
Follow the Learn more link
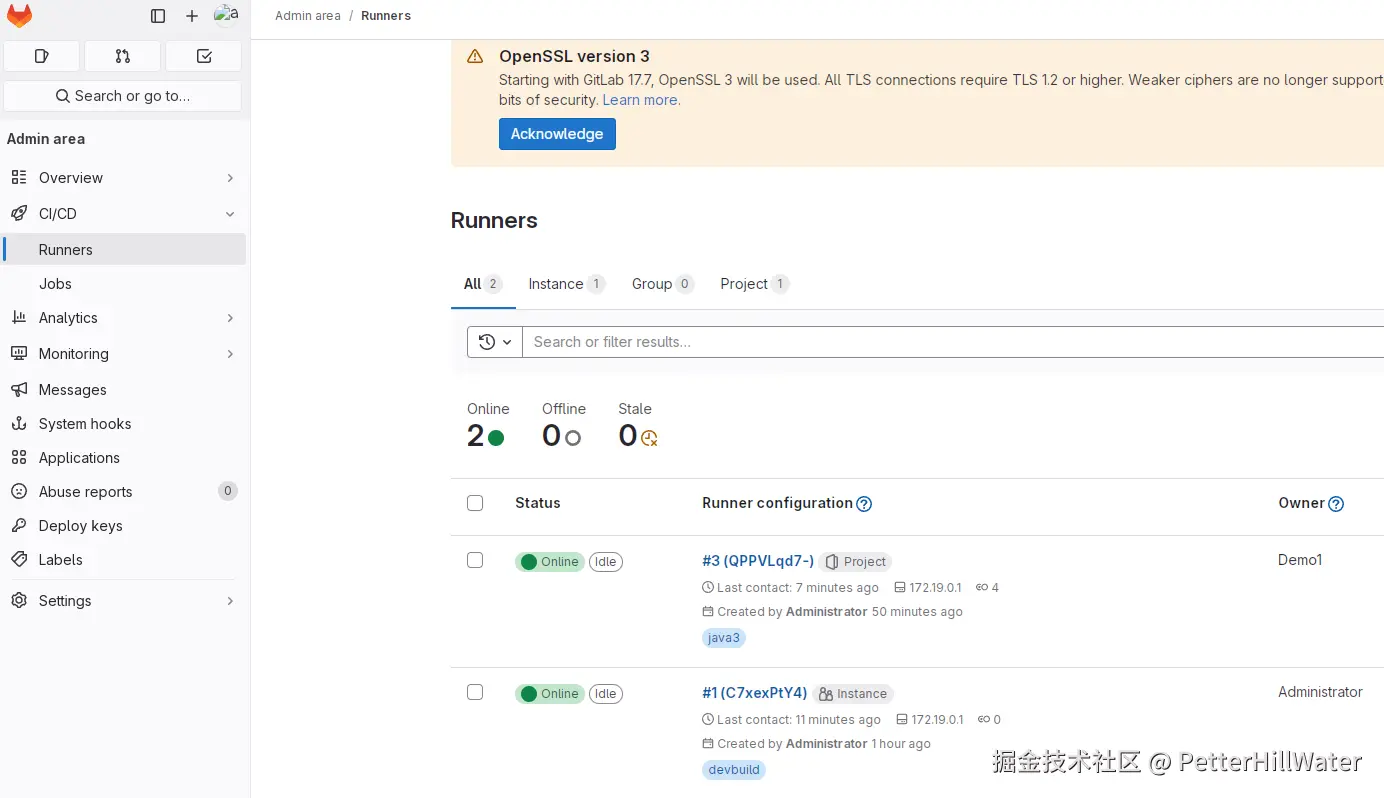[x=640, y=100]
